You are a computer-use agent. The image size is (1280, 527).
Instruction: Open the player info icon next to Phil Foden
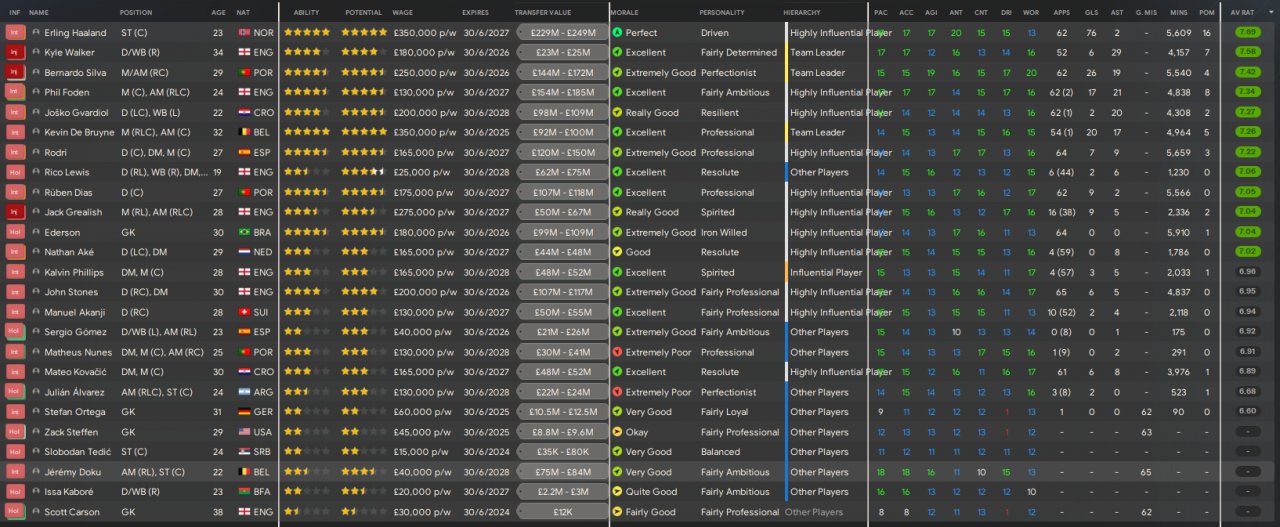click(36, 92)
